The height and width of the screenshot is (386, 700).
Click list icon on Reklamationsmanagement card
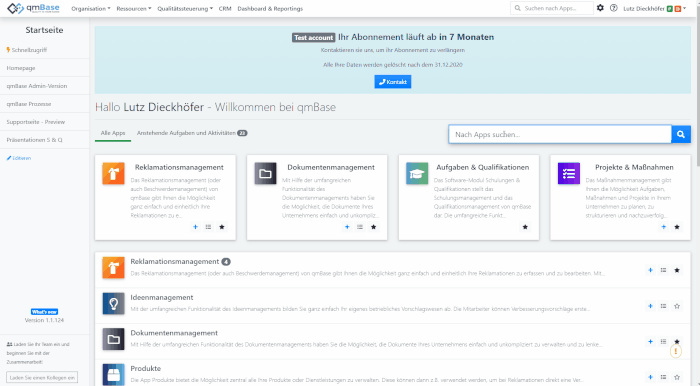tap(208, 227)
